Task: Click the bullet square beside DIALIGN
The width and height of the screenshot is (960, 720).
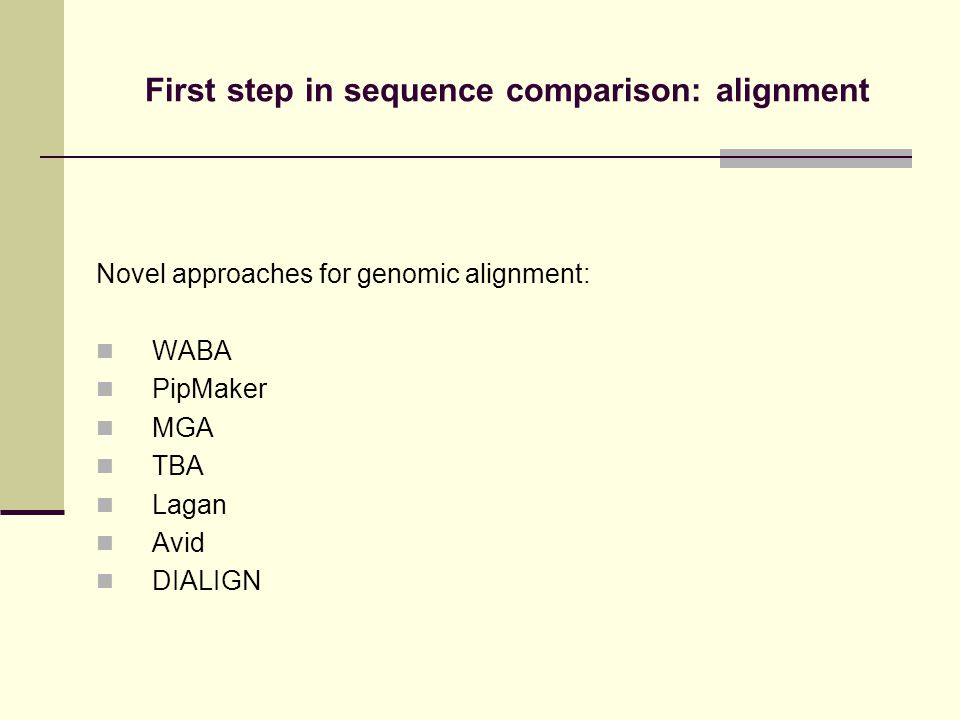Action: pos(105,581)
